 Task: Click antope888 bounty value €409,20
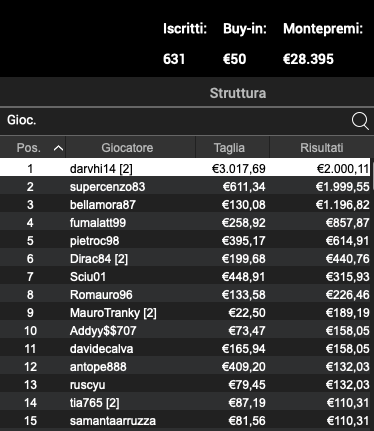[244, 367]
